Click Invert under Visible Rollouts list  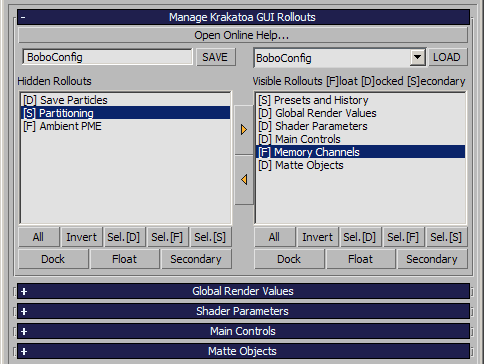point(317,237)
